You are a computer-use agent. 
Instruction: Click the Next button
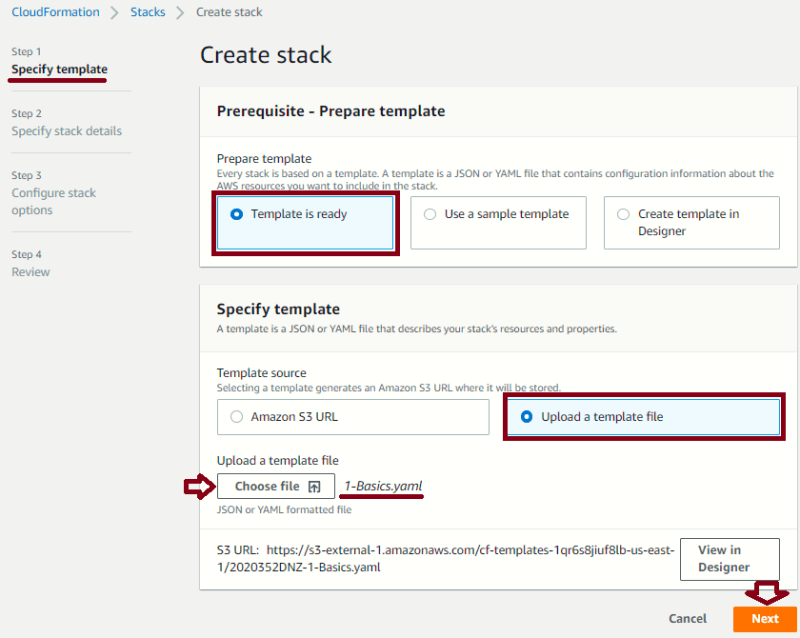(764, 619)
